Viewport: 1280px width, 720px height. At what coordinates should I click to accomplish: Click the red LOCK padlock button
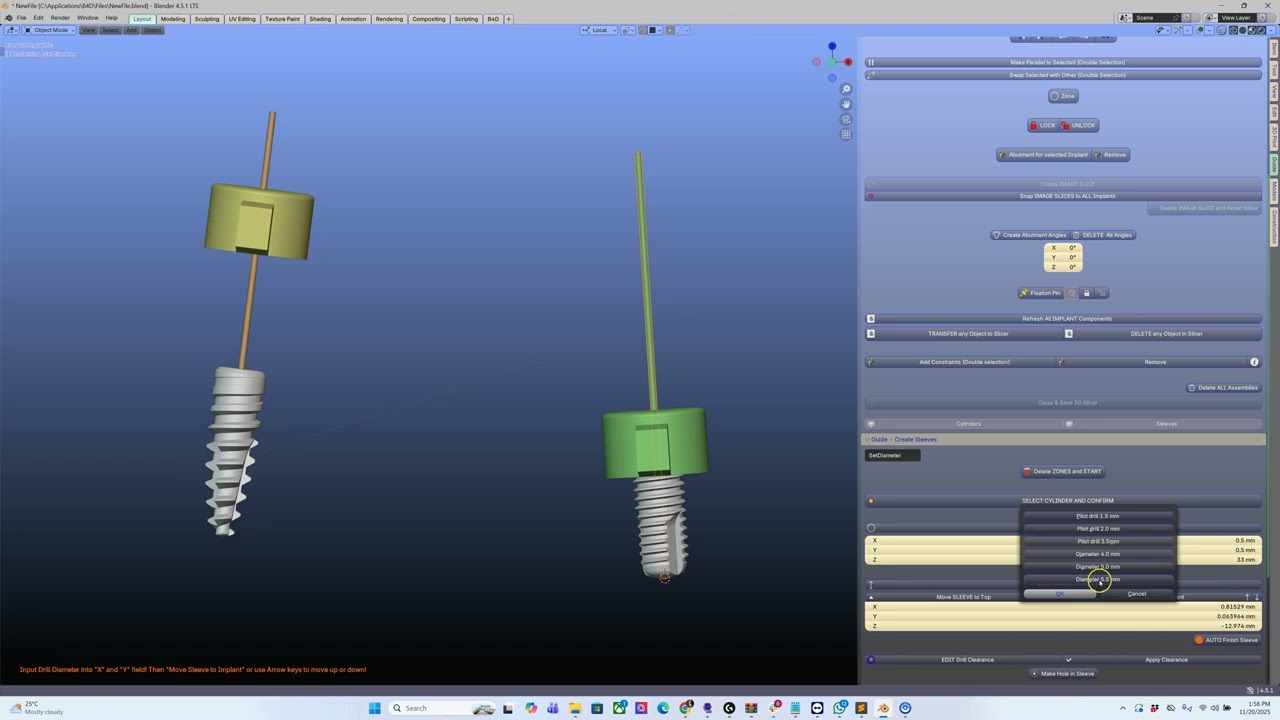coord(1042,125)
